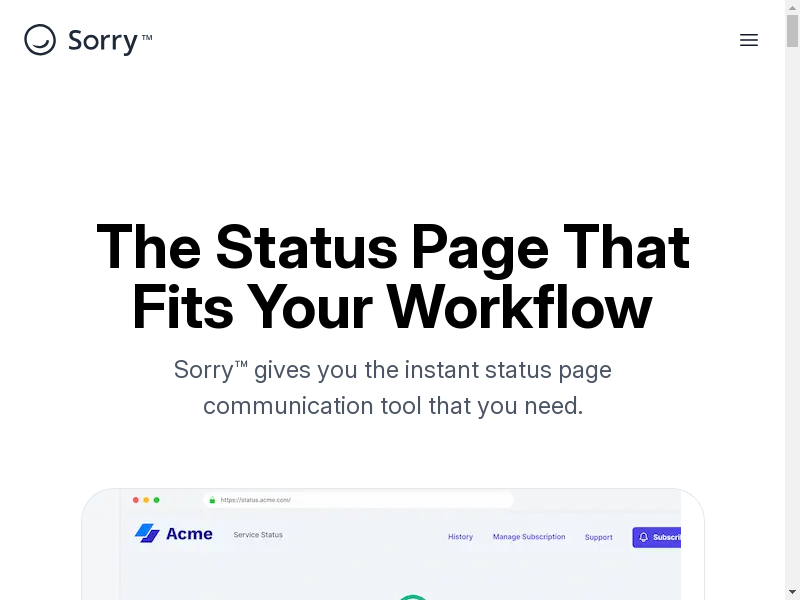Open the History link
The height and width of the screenshot is (600, 800).
click(x=460, y=537)
